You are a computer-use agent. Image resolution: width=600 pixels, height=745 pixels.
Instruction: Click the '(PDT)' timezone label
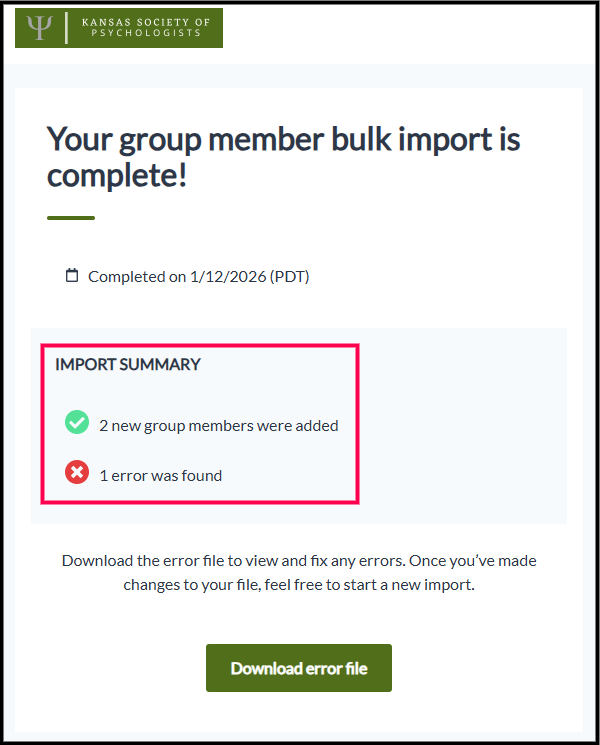click(x=290, y=277)
